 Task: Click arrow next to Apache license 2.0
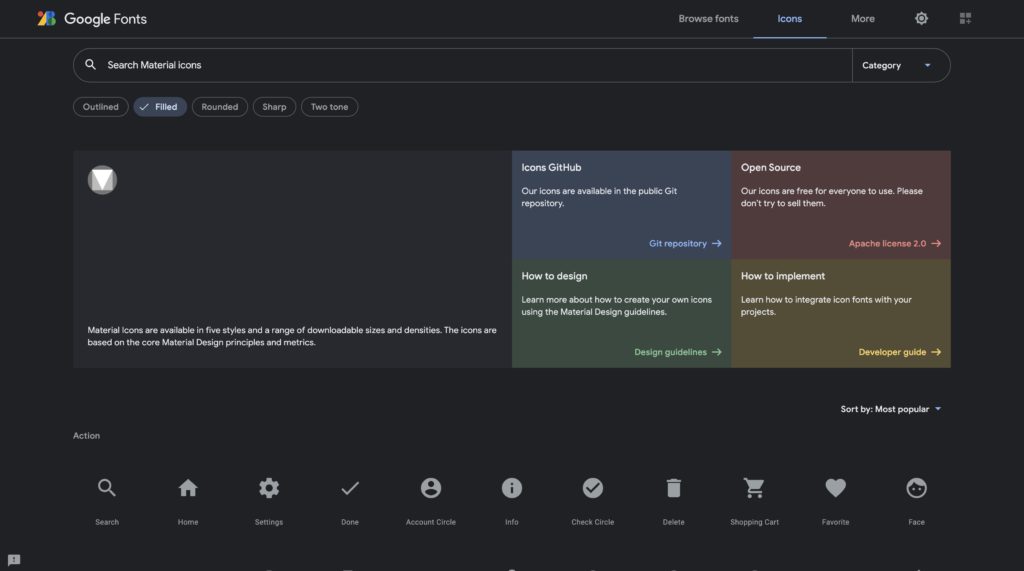click(x=936, y=243)
